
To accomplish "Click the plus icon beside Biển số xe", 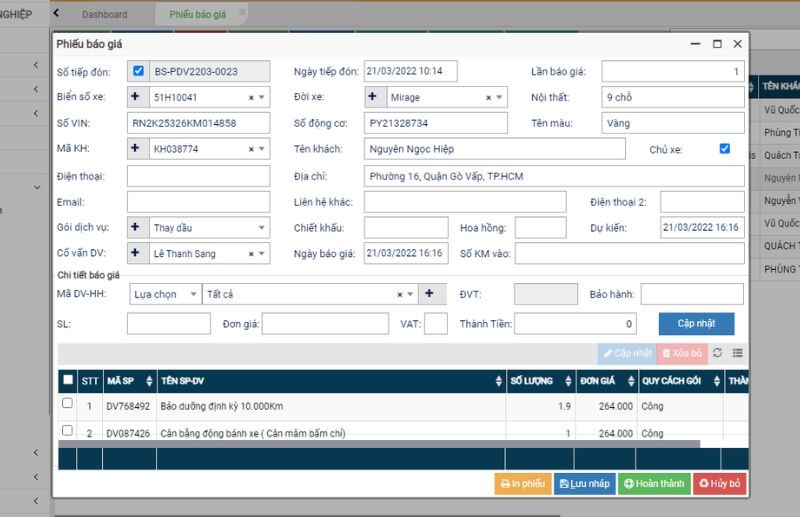I will [x=137, y=97].
